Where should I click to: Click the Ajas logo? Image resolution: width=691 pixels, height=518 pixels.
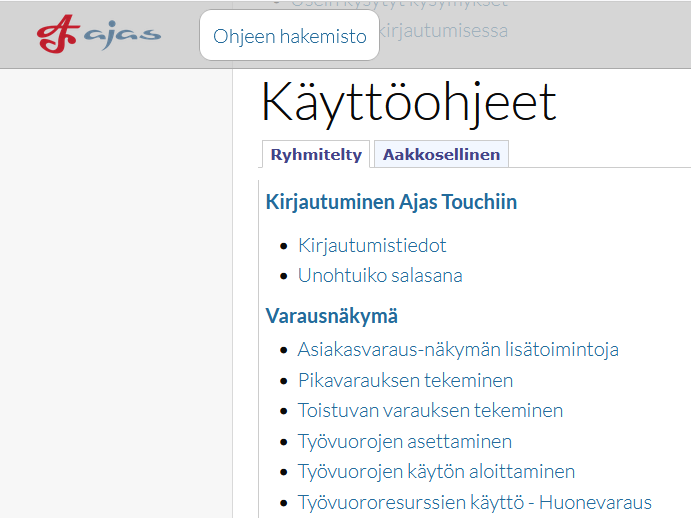click(99, 34)
